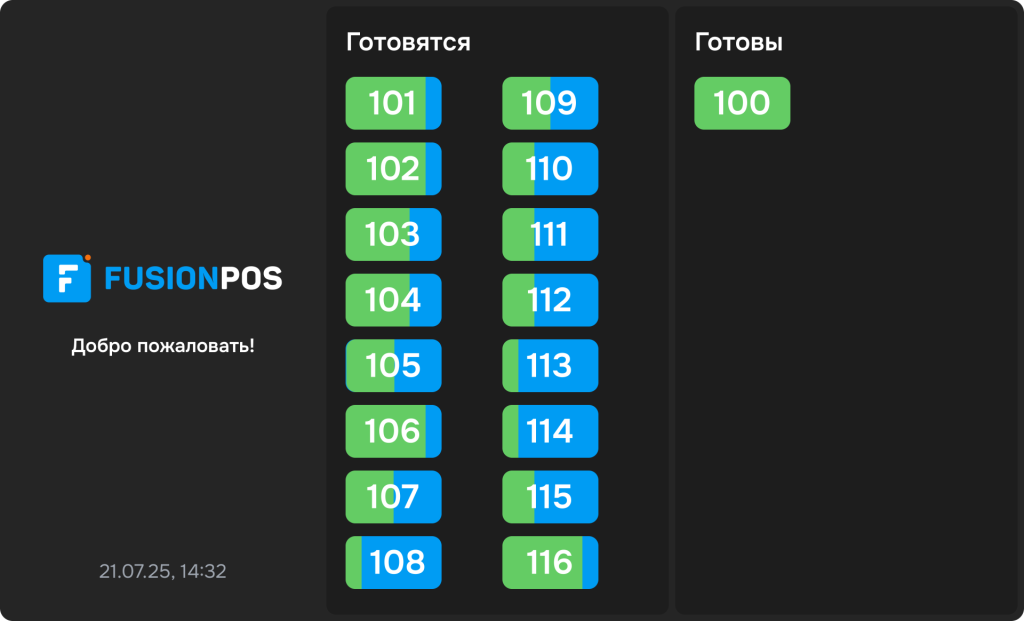This screenshot has height=621, width=1024.
Task: Select order 110 in preparing column
Action: coord(549,169)
